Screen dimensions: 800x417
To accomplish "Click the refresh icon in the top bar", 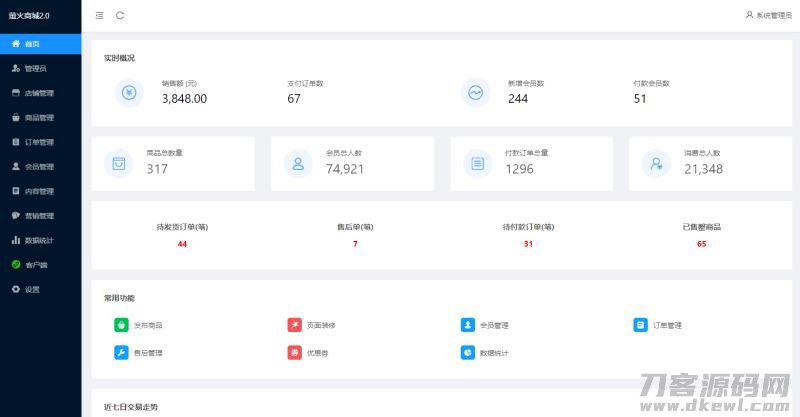I will (120, 15).
